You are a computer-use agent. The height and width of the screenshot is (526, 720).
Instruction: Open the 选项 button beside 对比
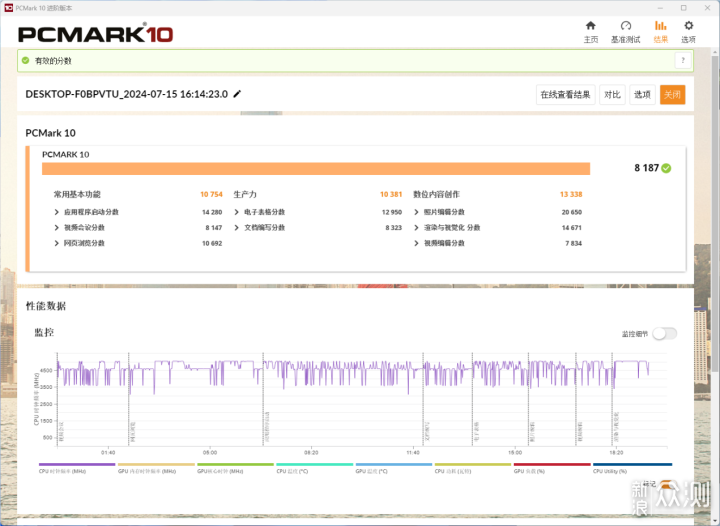pos(642,95)
